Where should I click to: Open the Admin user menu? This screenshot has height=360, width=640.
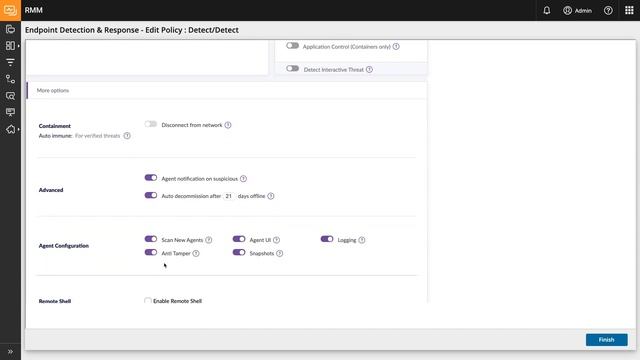point(577,11)
